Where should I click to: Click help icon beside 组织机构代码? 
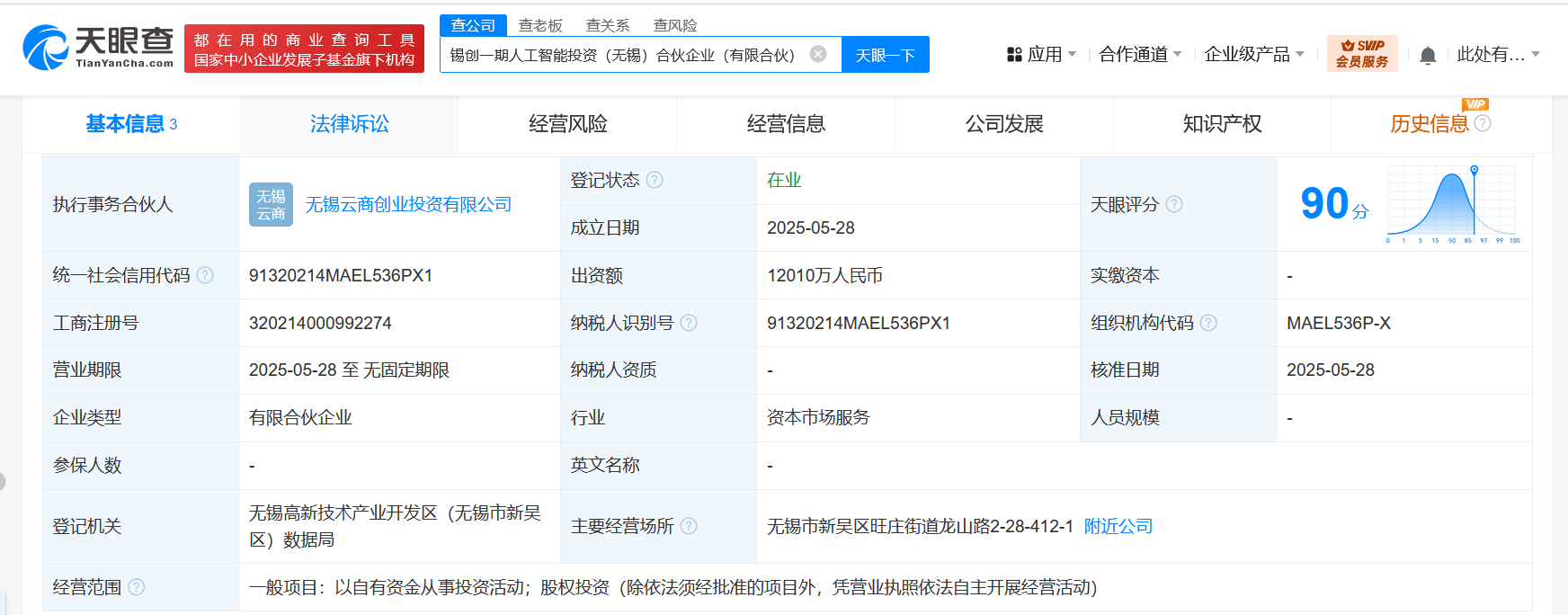(1208, 323)
